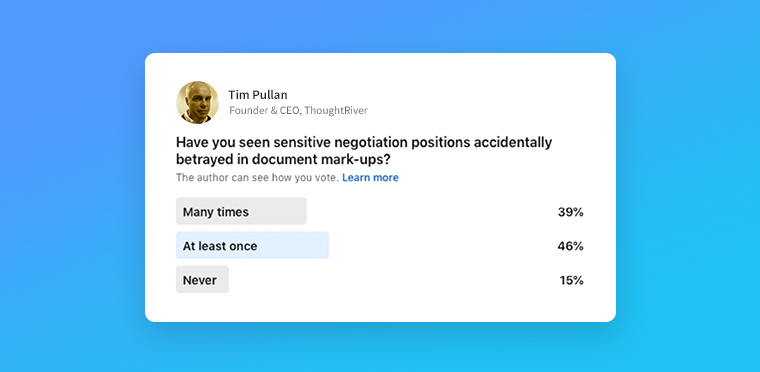
Task: Click blank card area beneath the Never option
Action: [380, 307]
